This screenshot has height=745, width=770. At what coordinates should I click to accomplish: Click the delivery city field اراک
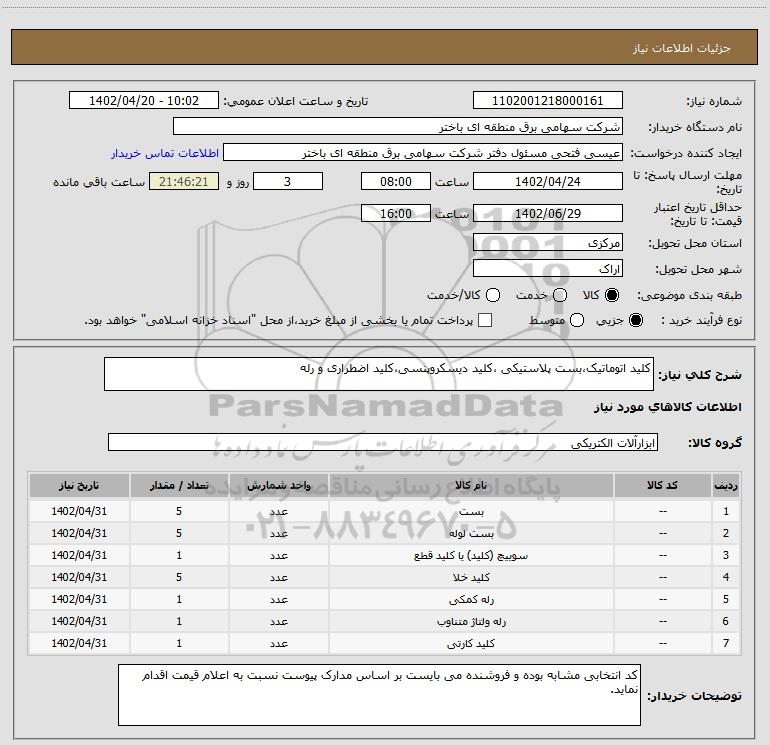click(548, 269)
